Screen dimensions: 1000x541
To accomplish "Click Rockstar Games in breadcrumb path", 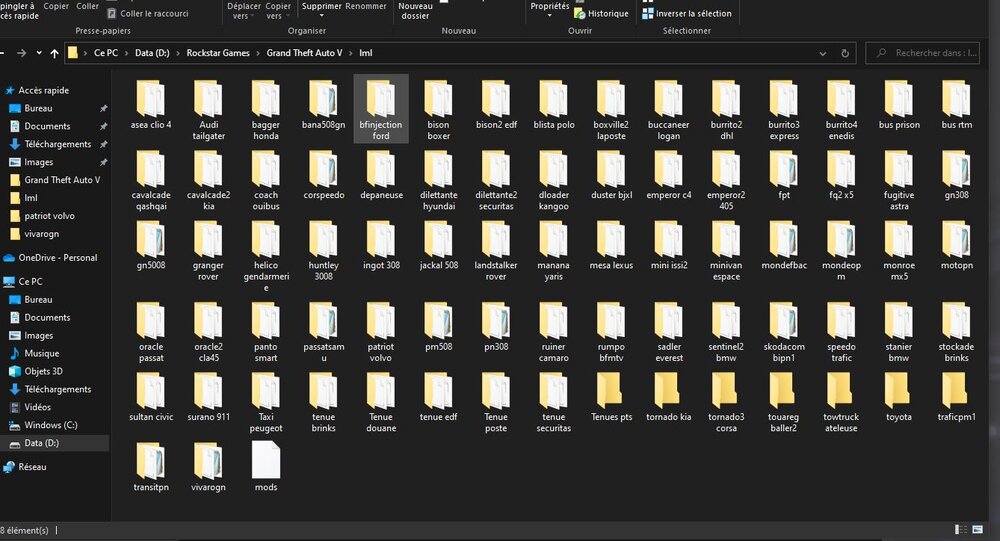I will click(x=218, y=53).
